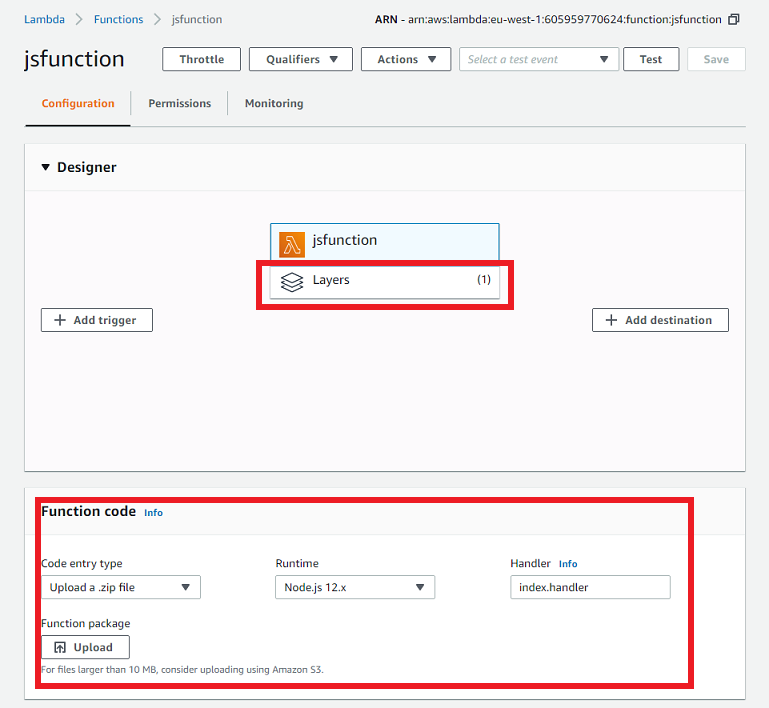Click the orange Lambda icon in jsfunction box
The image size is (769, 708).
[292, 245]
